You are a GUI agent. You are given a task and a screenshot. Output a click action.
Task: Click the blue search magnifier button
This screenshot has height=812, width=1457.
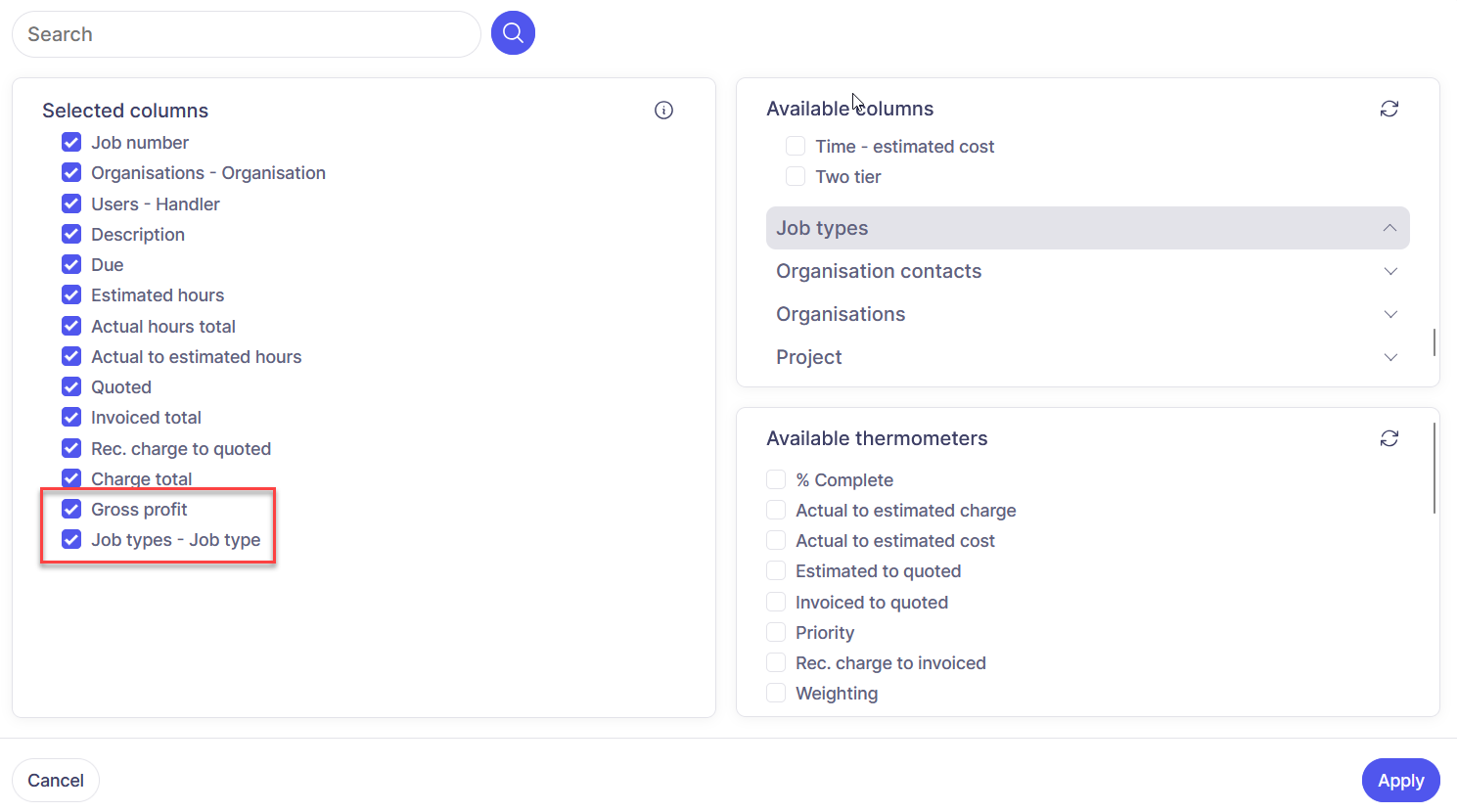pos(513,33)
